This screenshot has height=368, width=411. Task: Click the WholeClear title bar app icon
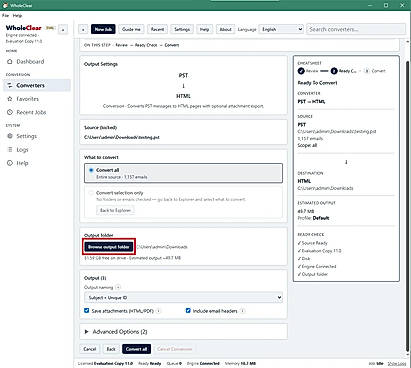pyautogui.click(x=5, y=5)
